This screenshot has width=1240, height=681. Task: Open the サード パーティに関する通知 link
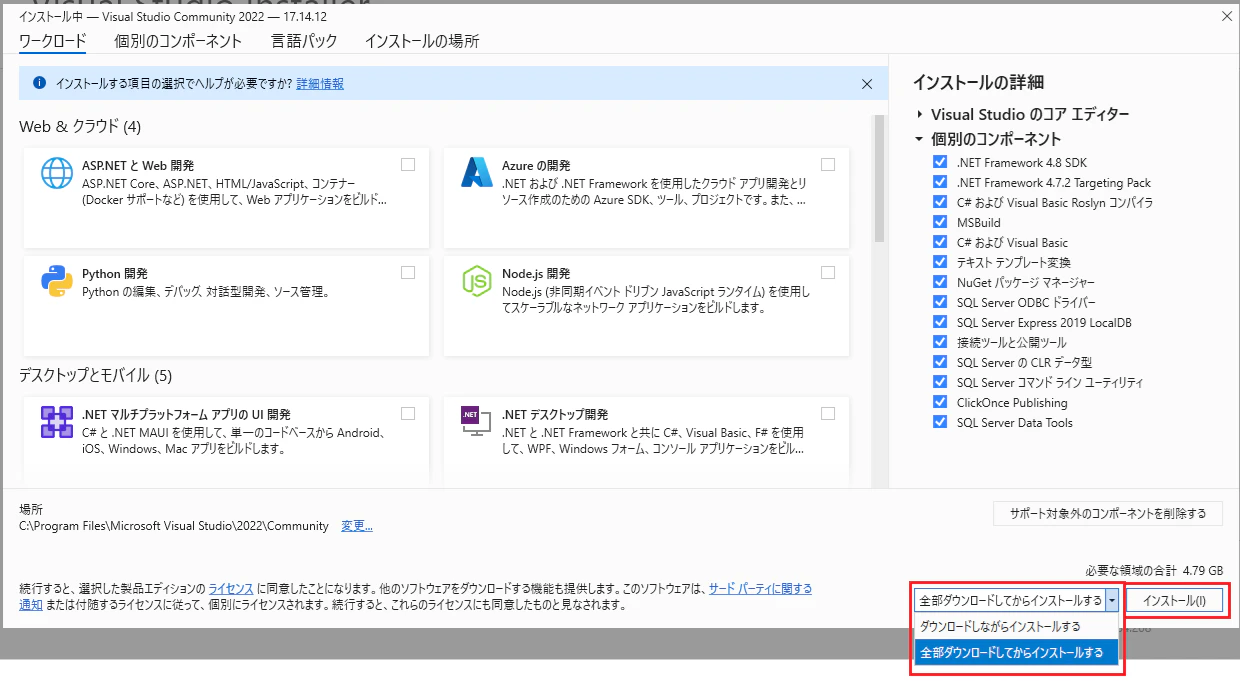[760, 589]
